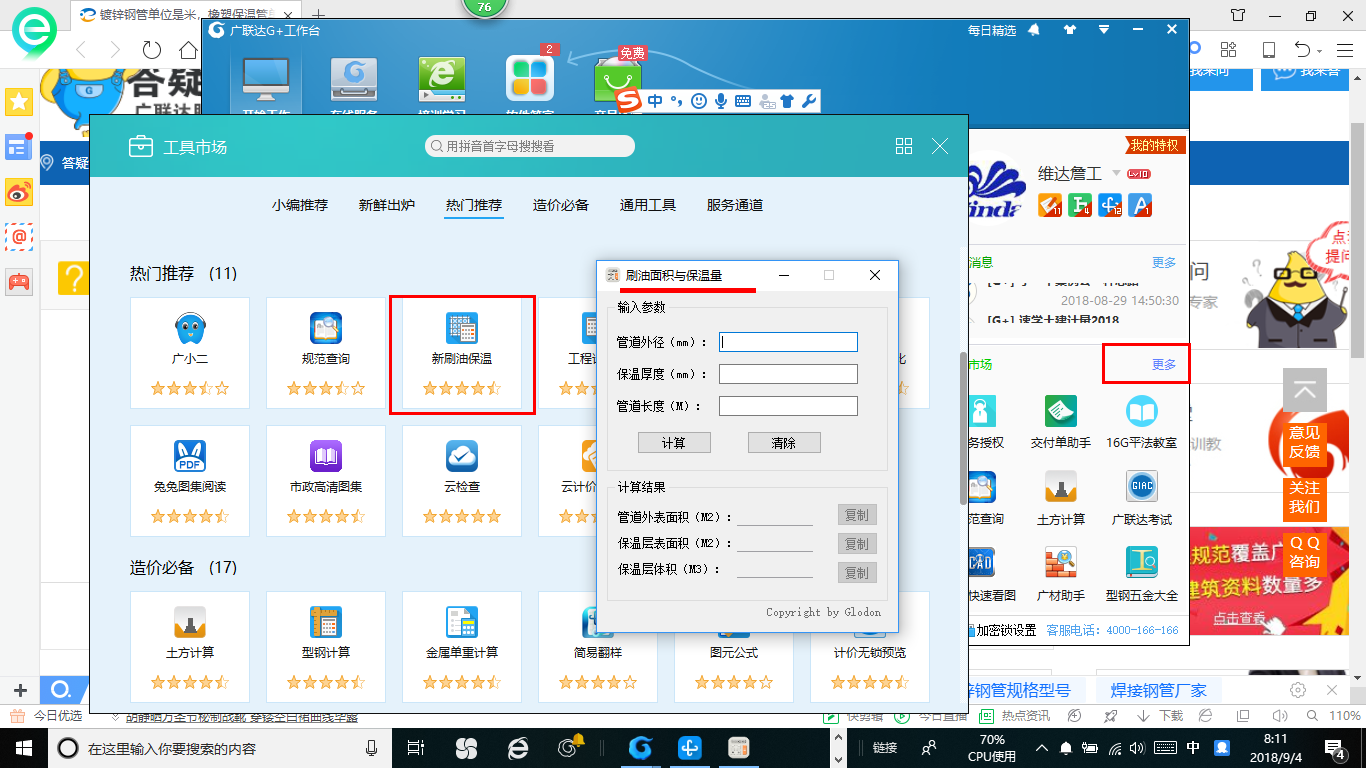Open the 规范查询 tool in 工具市场
Screen dimensions: 1366x768
326,351
